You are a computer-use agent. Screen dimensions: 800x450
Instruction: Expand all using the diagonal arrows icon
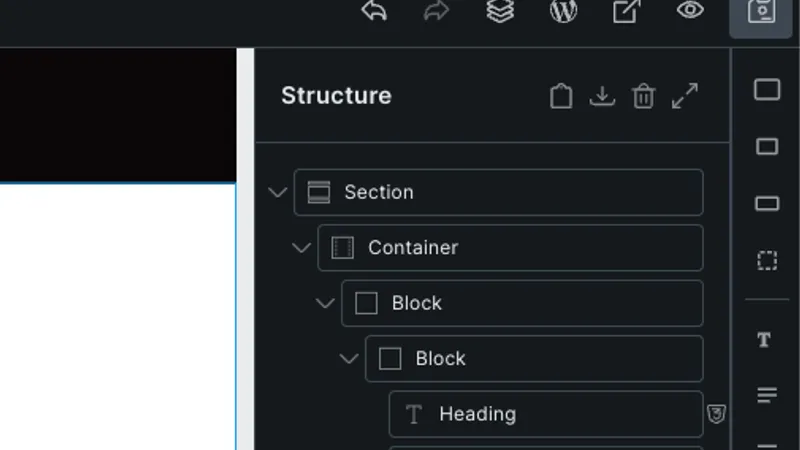[685, 96]
